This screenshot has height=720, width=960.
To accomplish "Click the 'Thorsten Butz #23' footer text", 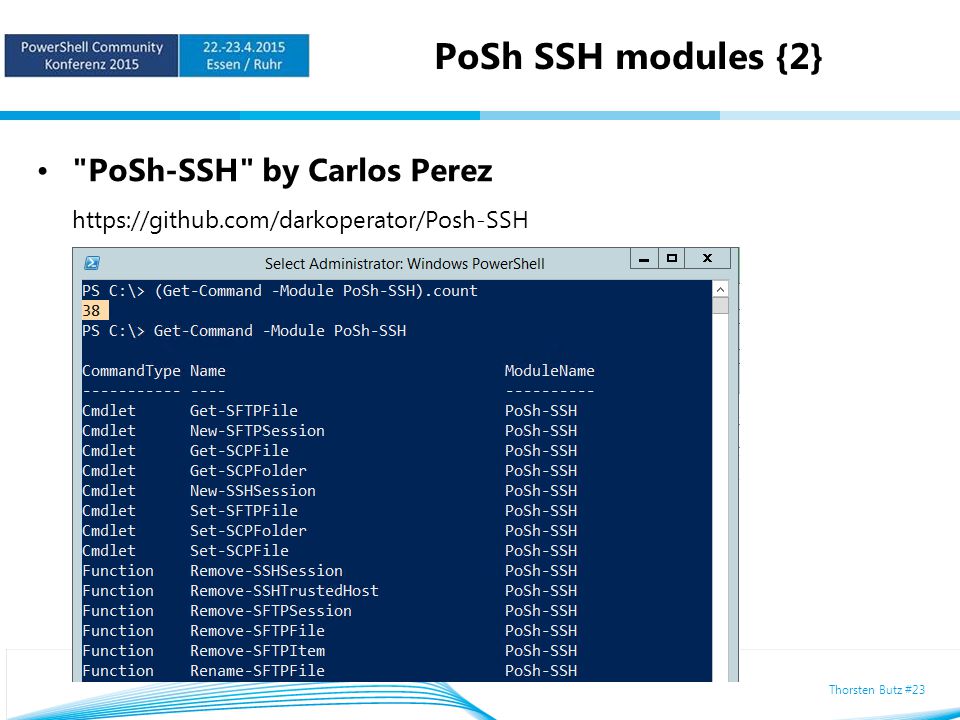I will click(877, 690).
